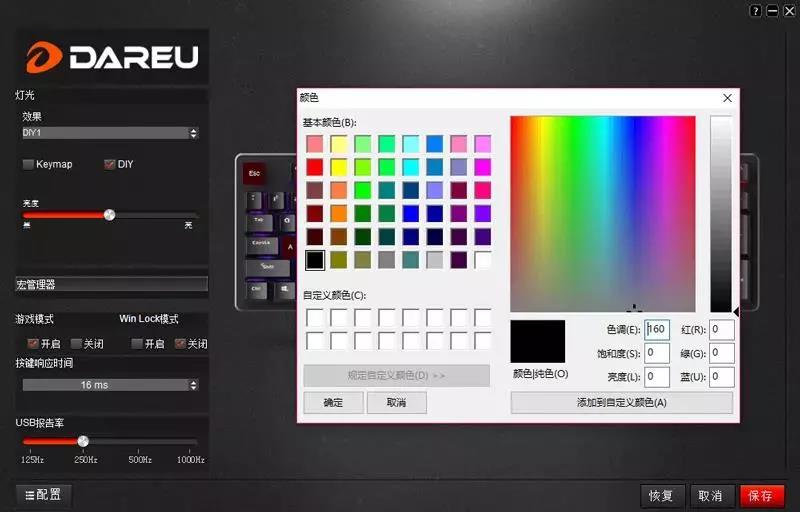
Task: Click the bottom-bar 取消 button
Action: [711, 496]
